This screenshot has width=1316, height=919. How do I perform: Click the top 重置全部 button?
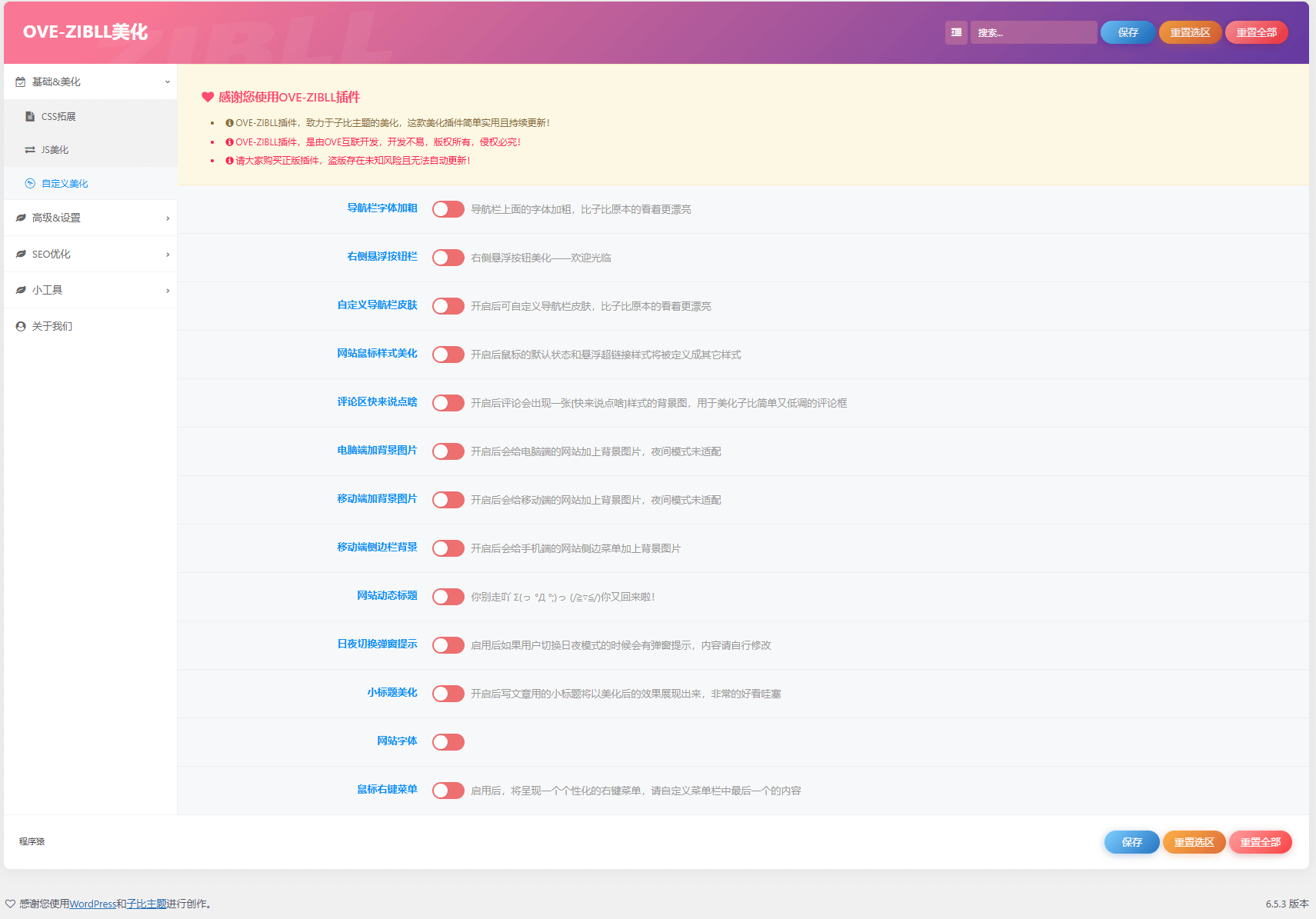pyautogui.click(x=1257, y=32)
